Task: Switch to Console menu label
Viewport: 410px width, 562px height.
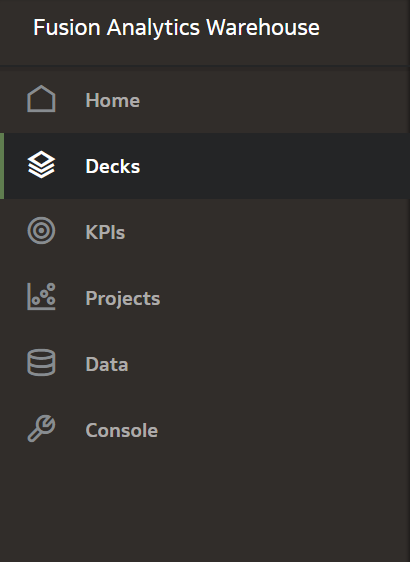Action: [x=121, y=430]
